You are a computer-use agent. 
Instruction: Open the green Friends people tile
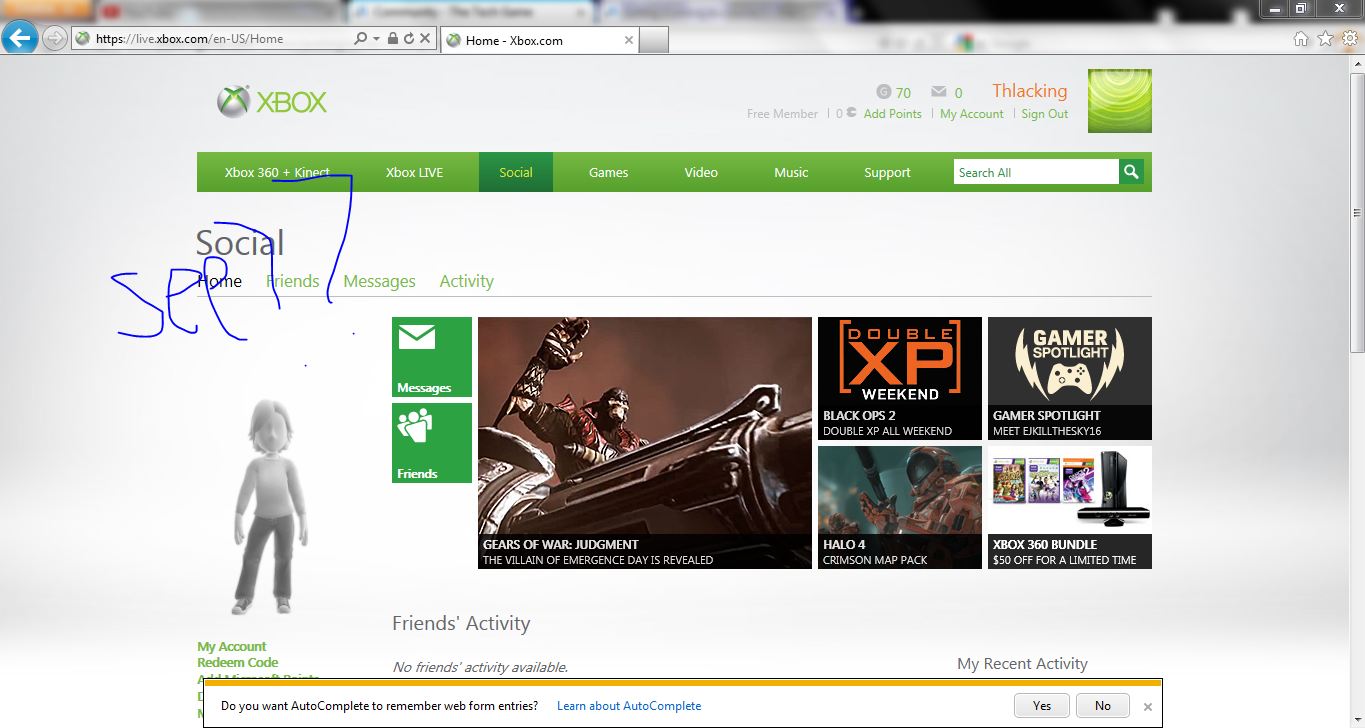(x=432, y=443)
